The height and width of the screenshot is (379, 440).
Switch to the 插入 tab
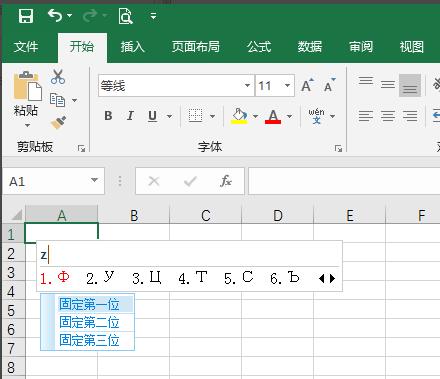pyautogui.click(x=133, y=47)
